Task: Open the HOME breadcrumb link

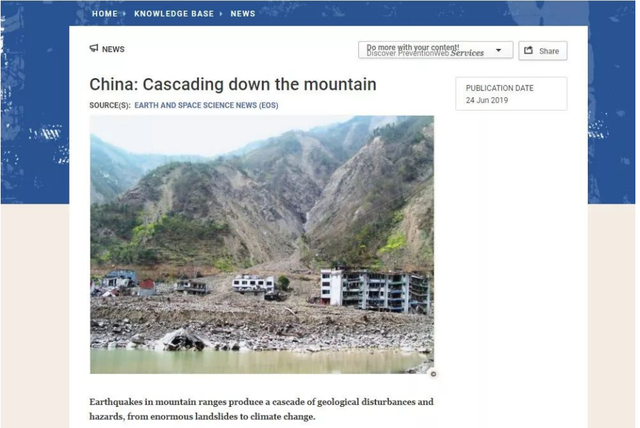Action: coord(104,14)
